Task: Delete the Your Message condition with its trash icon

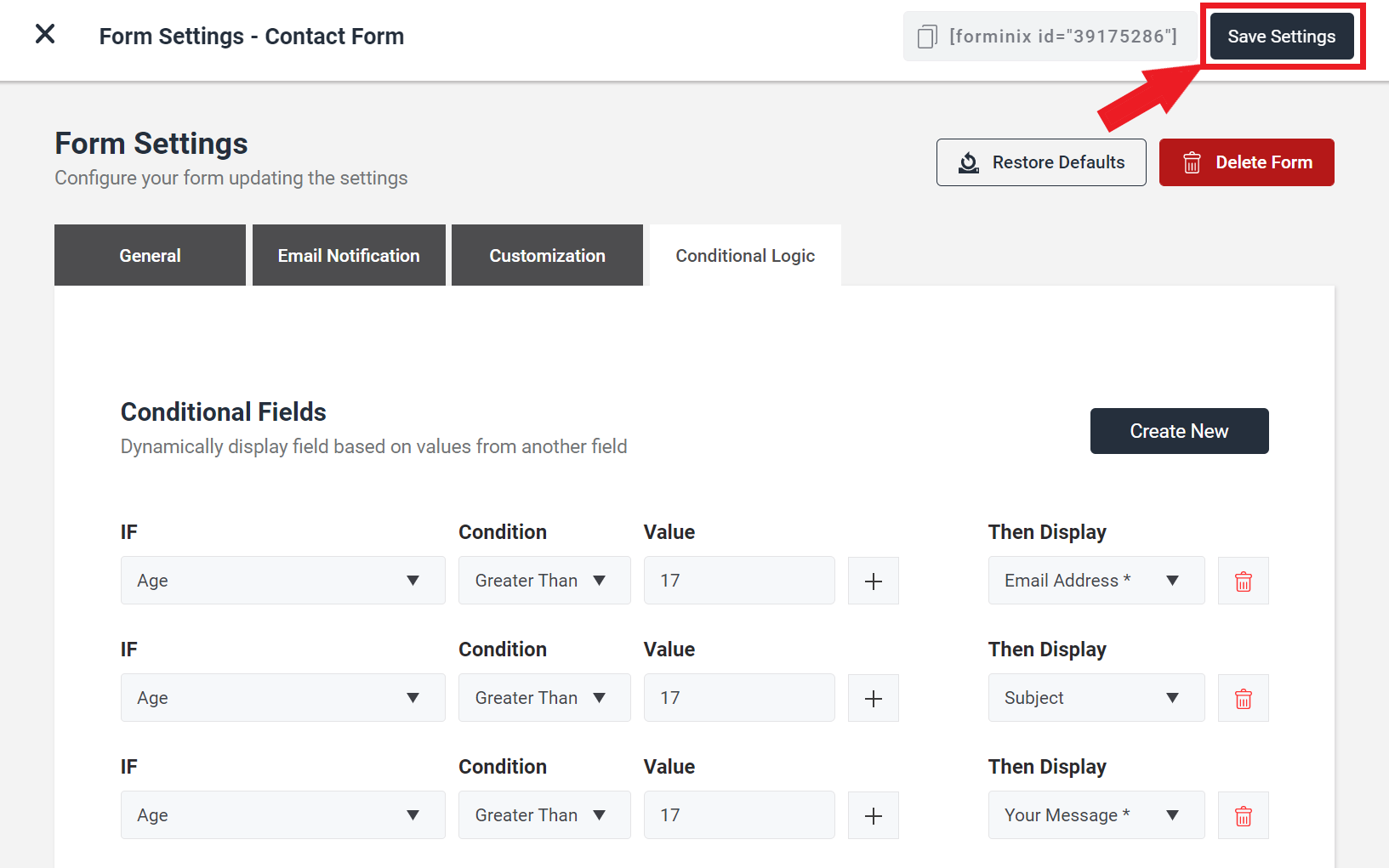Action: pyautogui.click(x=1243, y=815)
